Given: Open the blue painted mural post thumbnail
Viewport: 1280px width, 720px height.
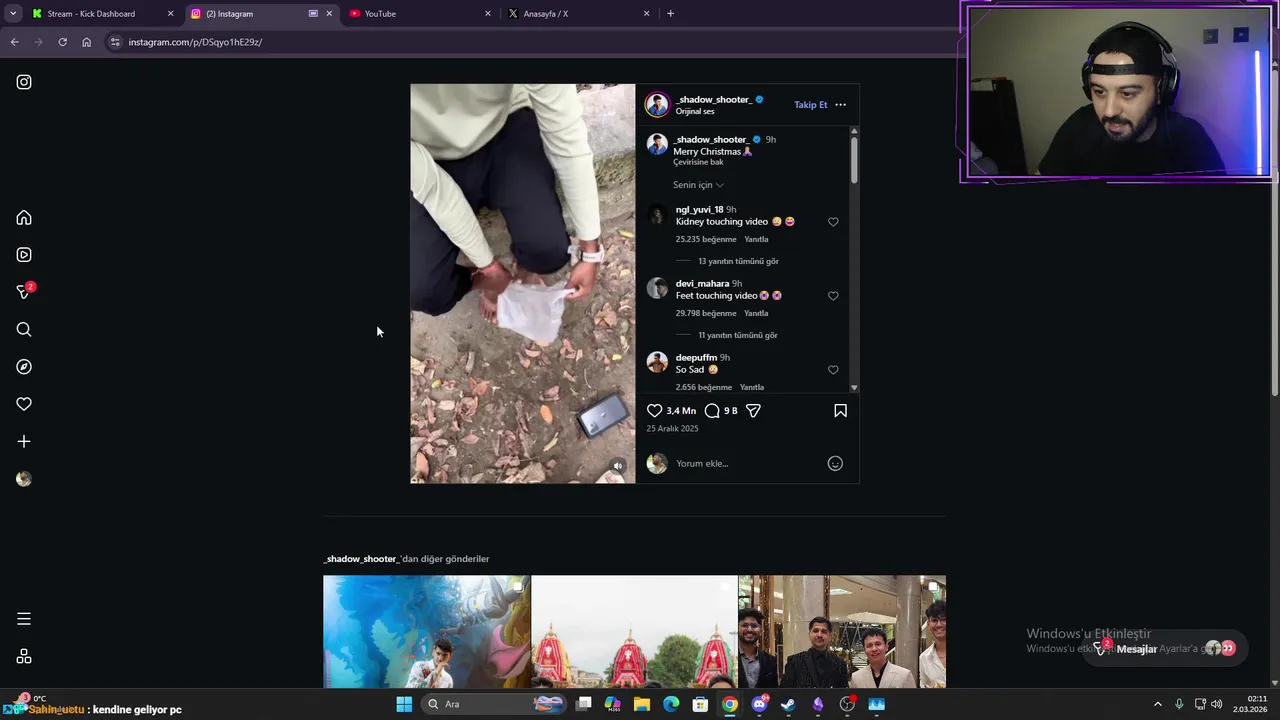Looking at the screenshot, I should tap(427, 631).
